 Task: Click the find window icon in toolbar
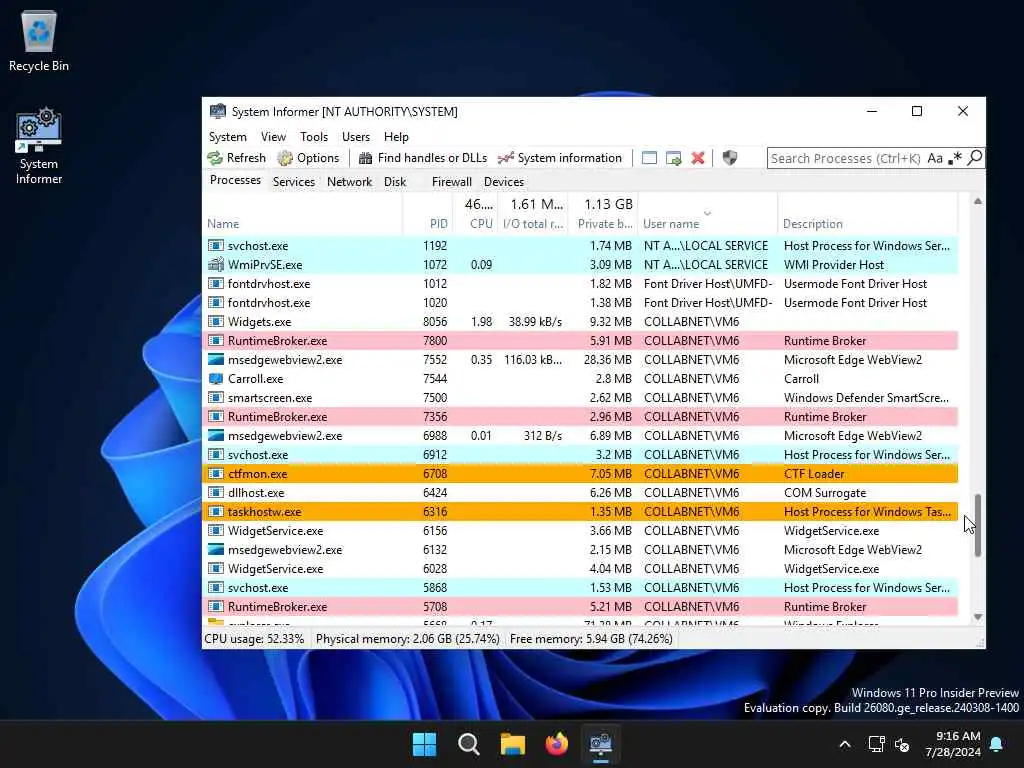click(649, 158)
